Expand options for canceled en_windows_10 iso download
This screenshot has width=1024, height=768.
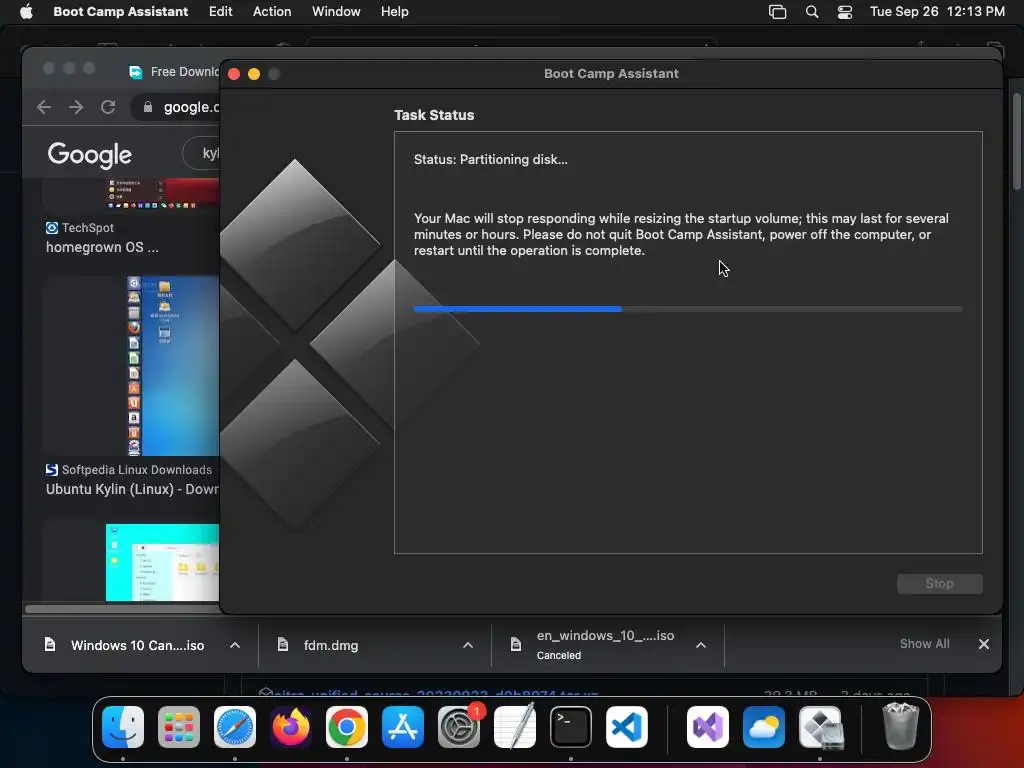click(x=701, y=645)
